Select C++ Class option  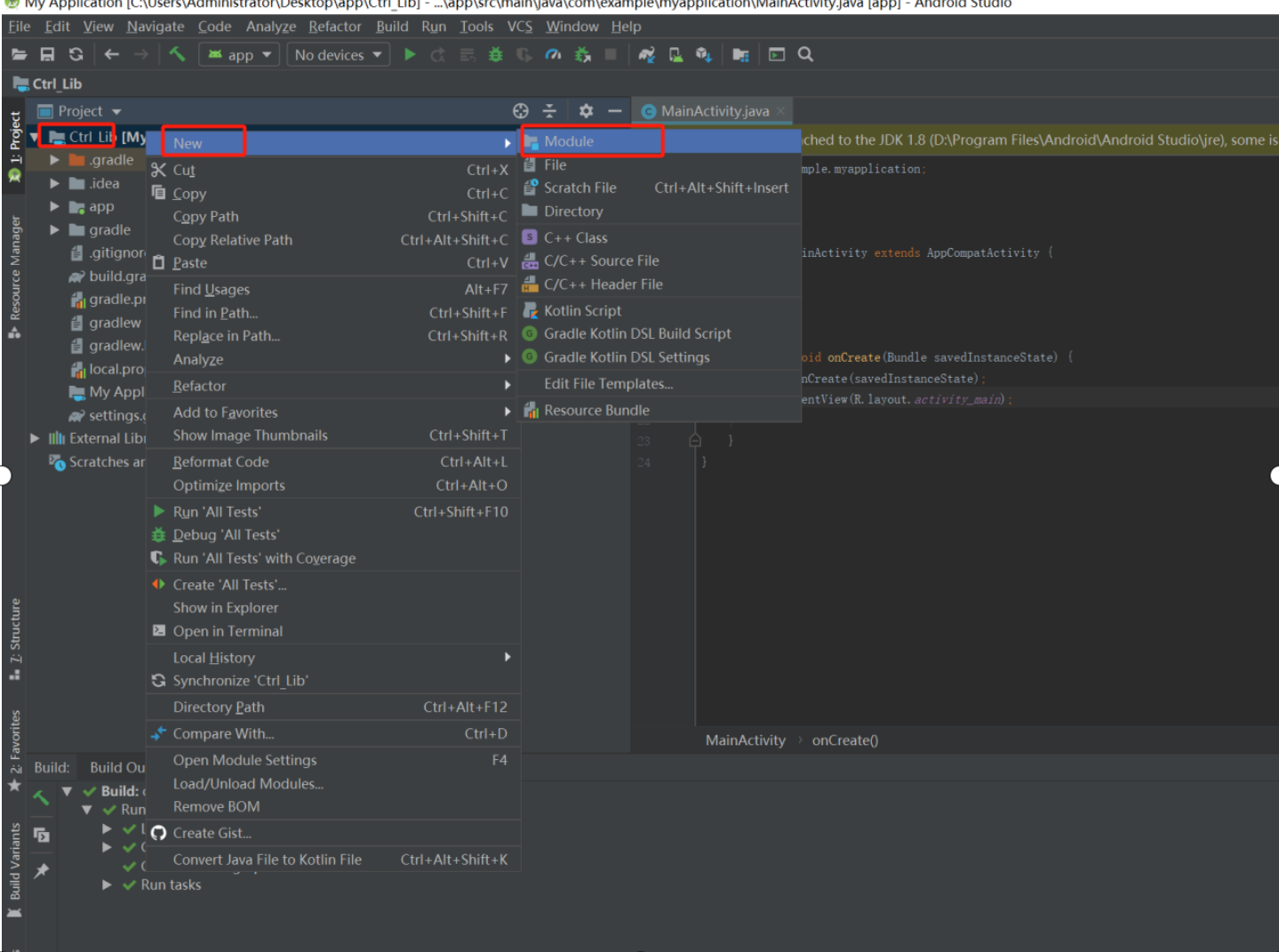point(660,237)
